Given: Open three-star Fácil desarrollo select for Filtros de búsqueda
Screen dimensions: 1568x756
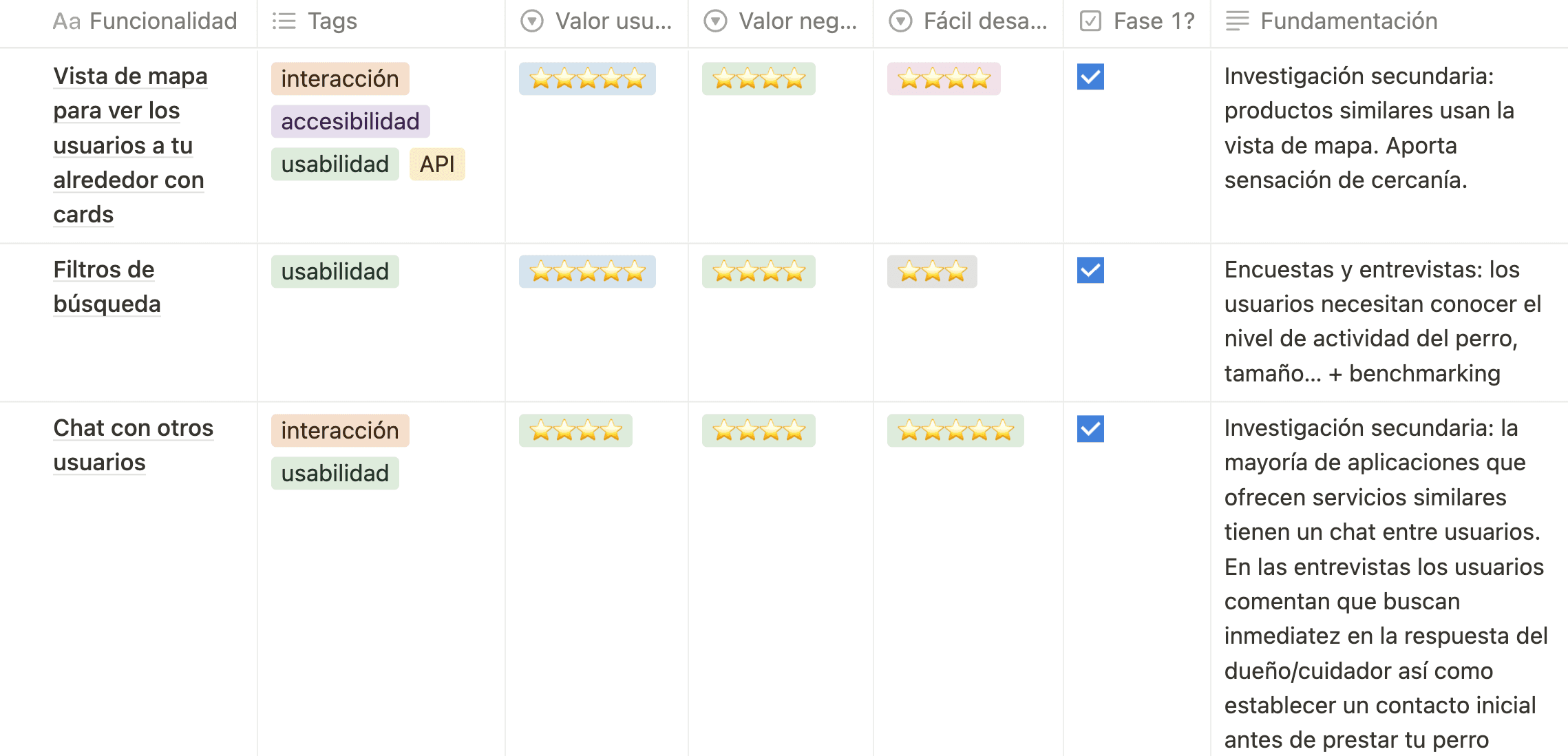Looking at the screenshot, I should (932, 271).
